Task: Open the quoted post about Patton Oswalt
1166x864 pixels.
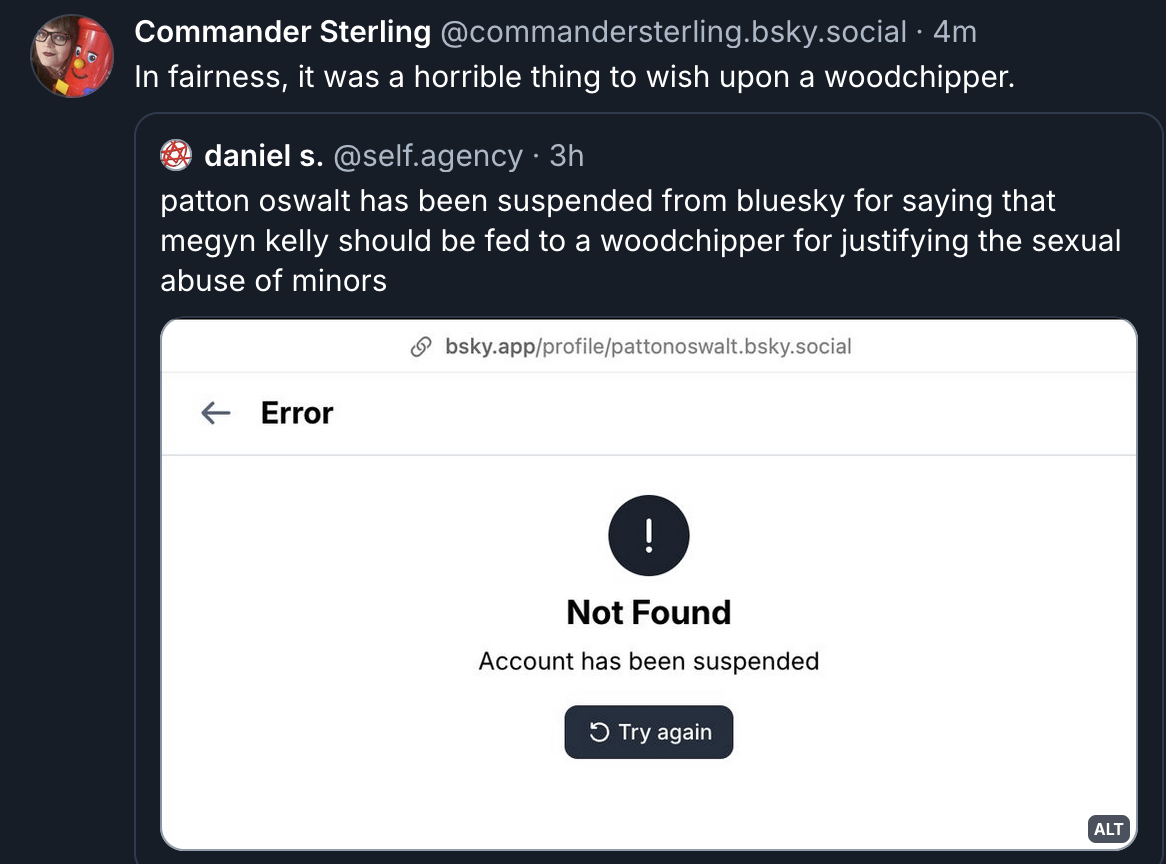Action: 640,241
